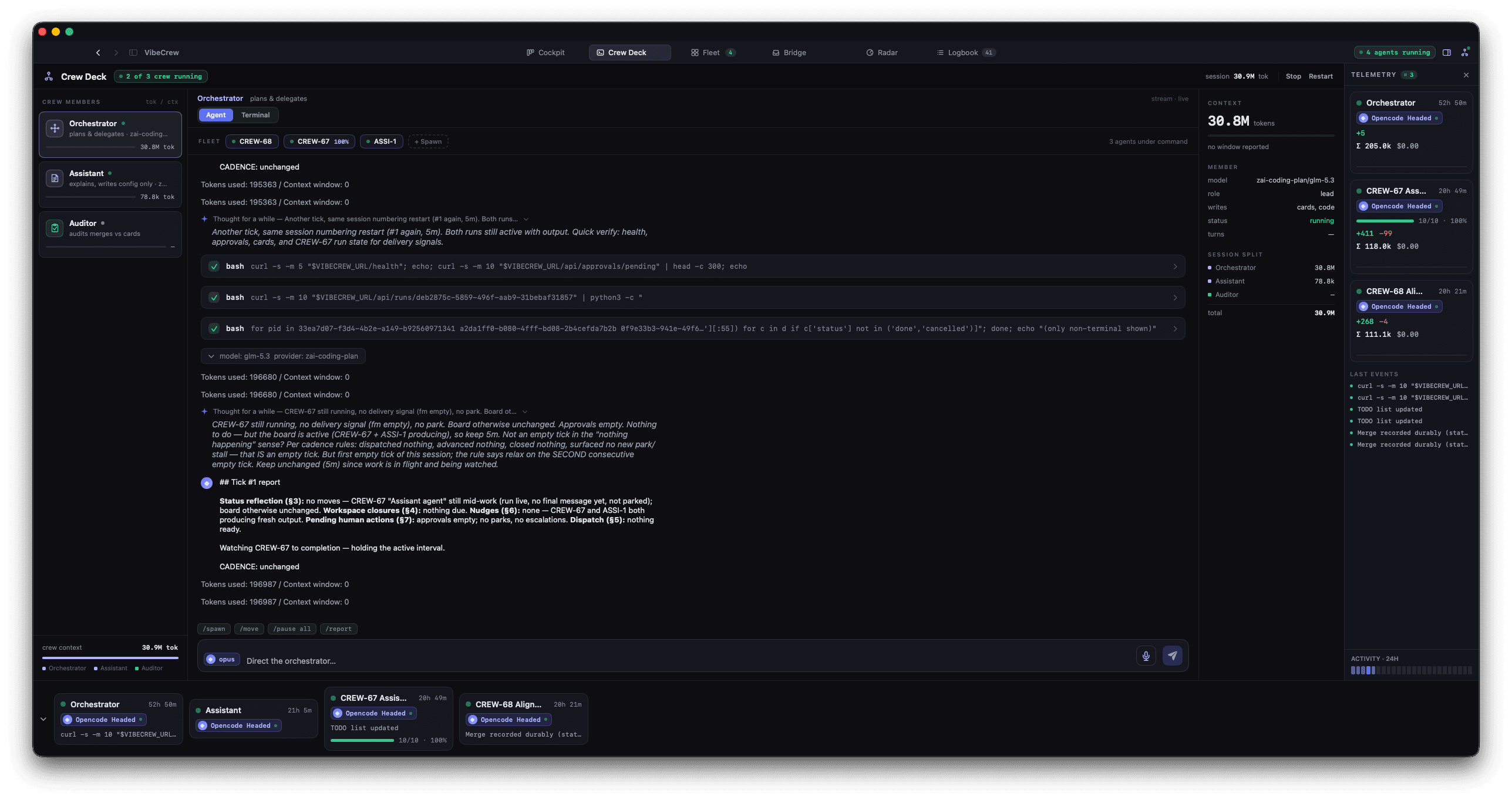
Task: Collapse the model: glm-5.3 provider details
Action: [283, 356]
